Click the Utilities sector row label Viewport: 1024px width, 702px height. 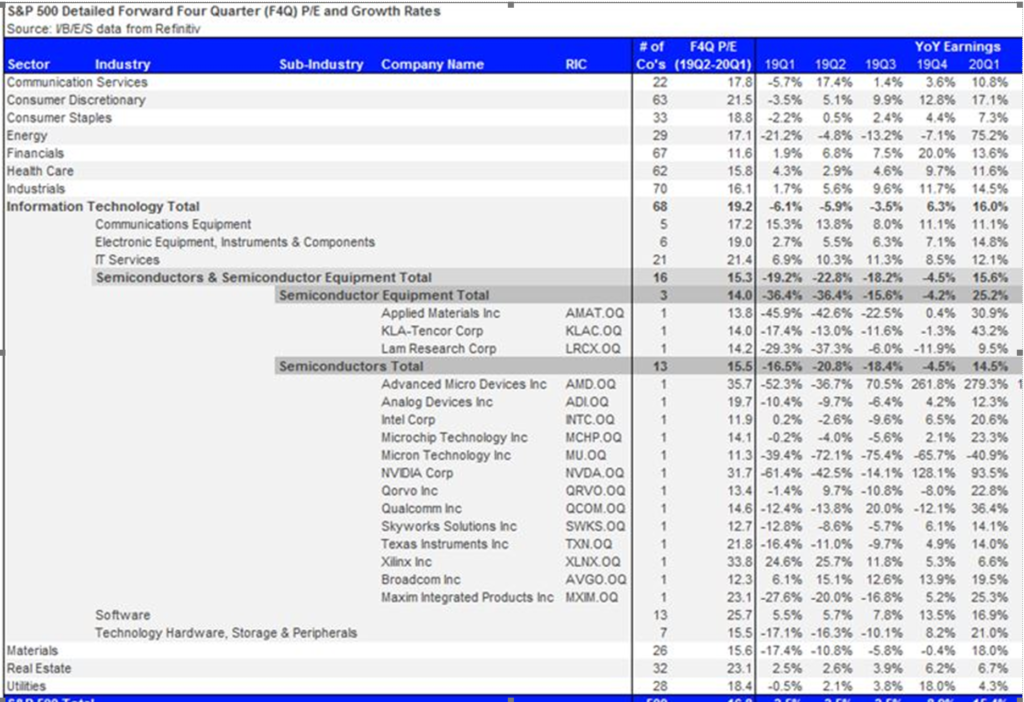point(29,686)
